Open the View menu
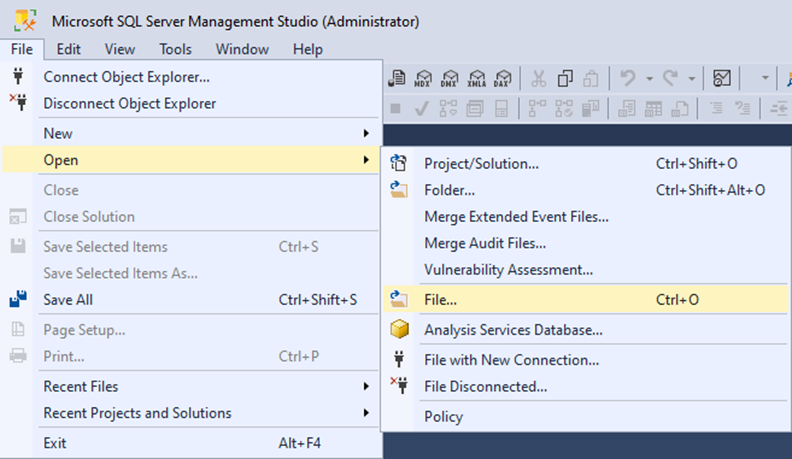The height and width of the screenshot is (459, 792). (x=120, y=49)
